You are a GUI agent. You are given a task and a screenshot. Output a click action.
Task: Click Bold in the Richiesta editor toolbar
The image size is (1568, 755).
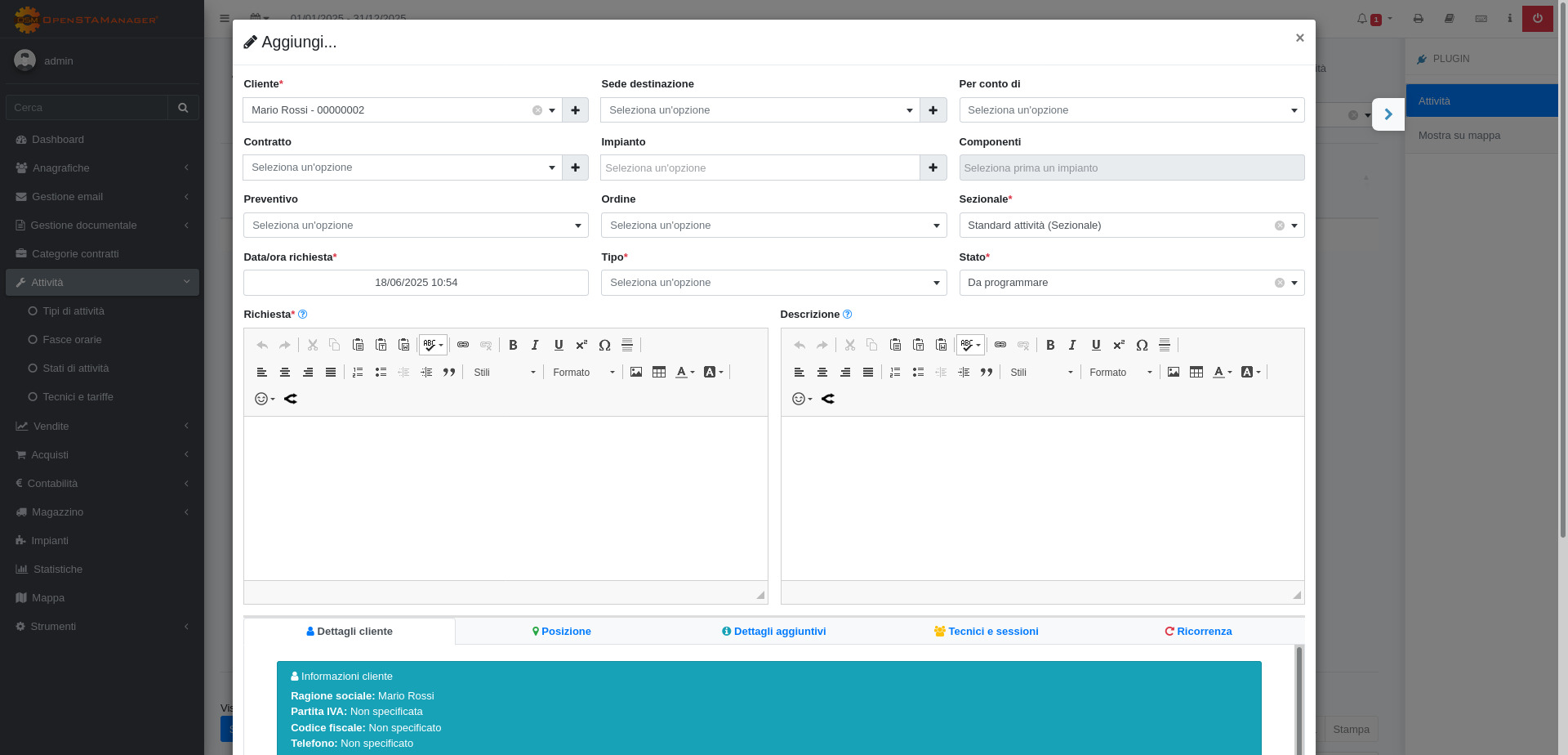click(x=513, y=345)
